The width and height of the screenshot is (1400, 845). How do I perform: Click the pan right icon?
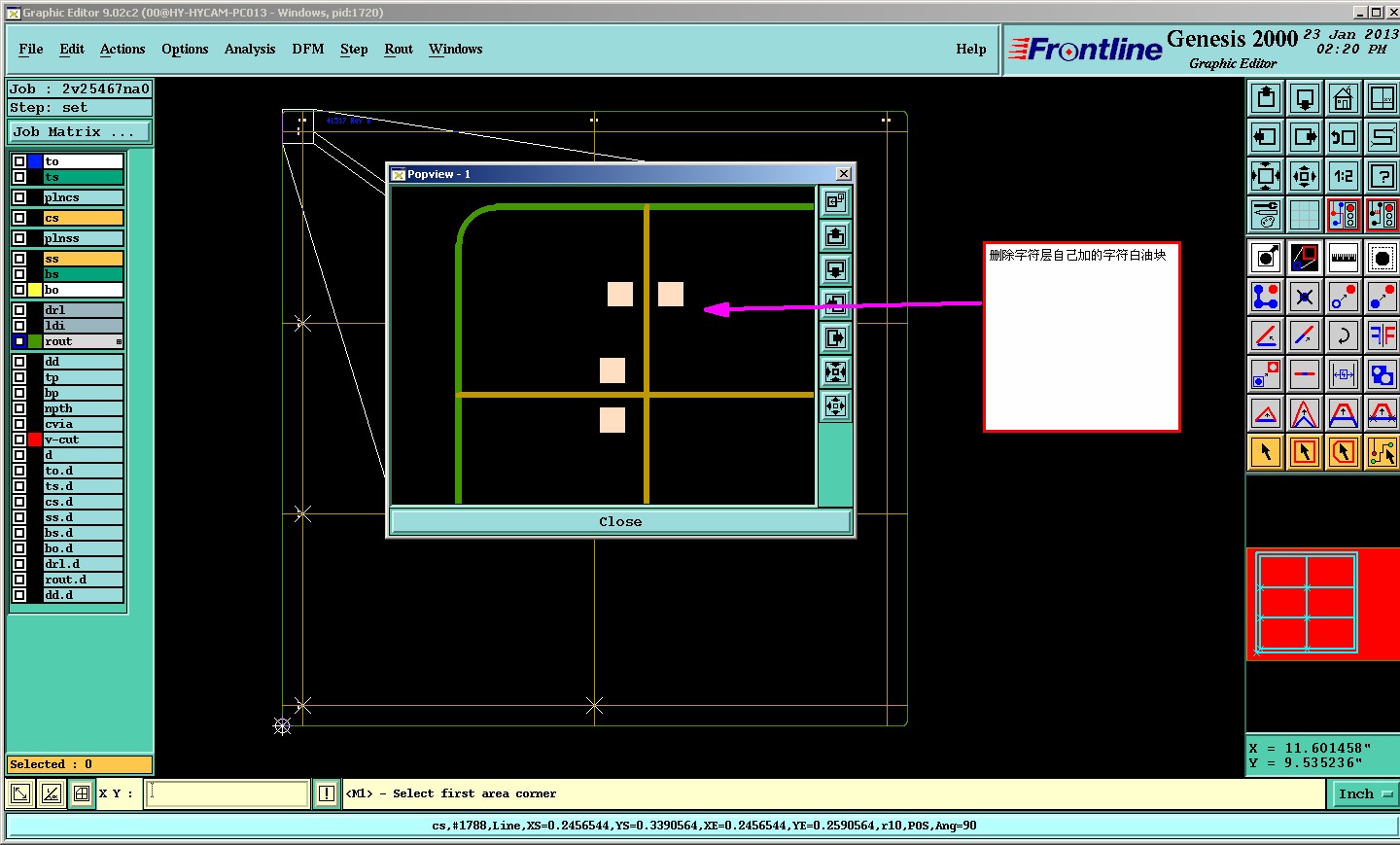(x=1305, y=137)
